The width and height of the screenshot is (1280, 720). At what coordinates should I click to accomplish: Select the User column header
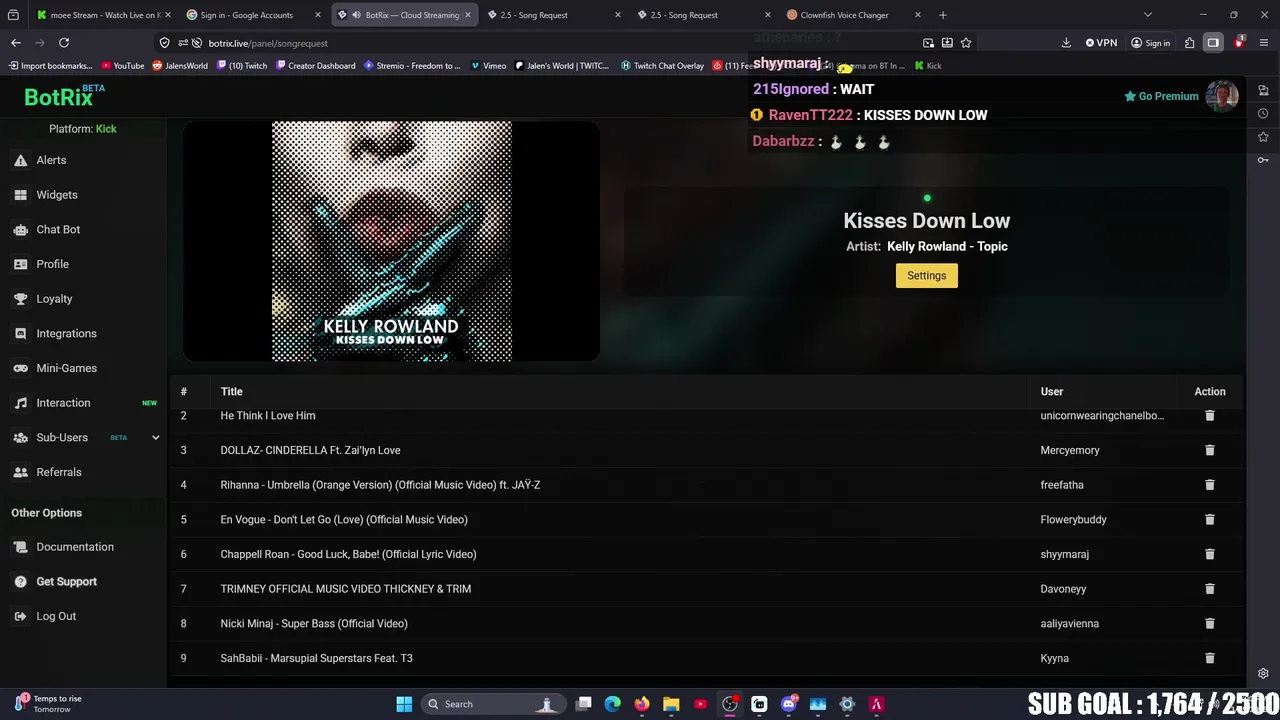1051,392
